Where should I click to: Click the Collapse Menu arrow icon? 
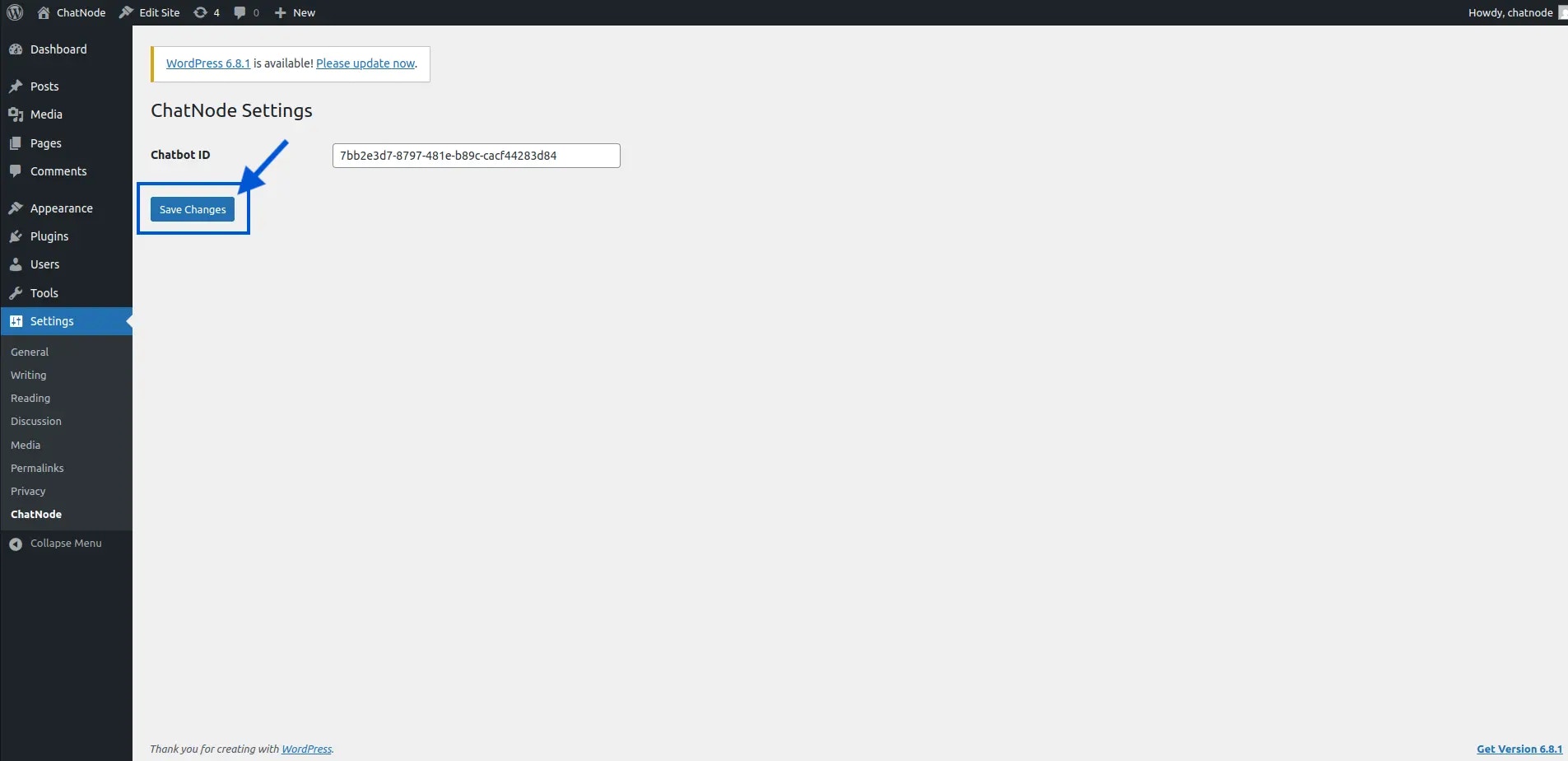coord(16,544)
